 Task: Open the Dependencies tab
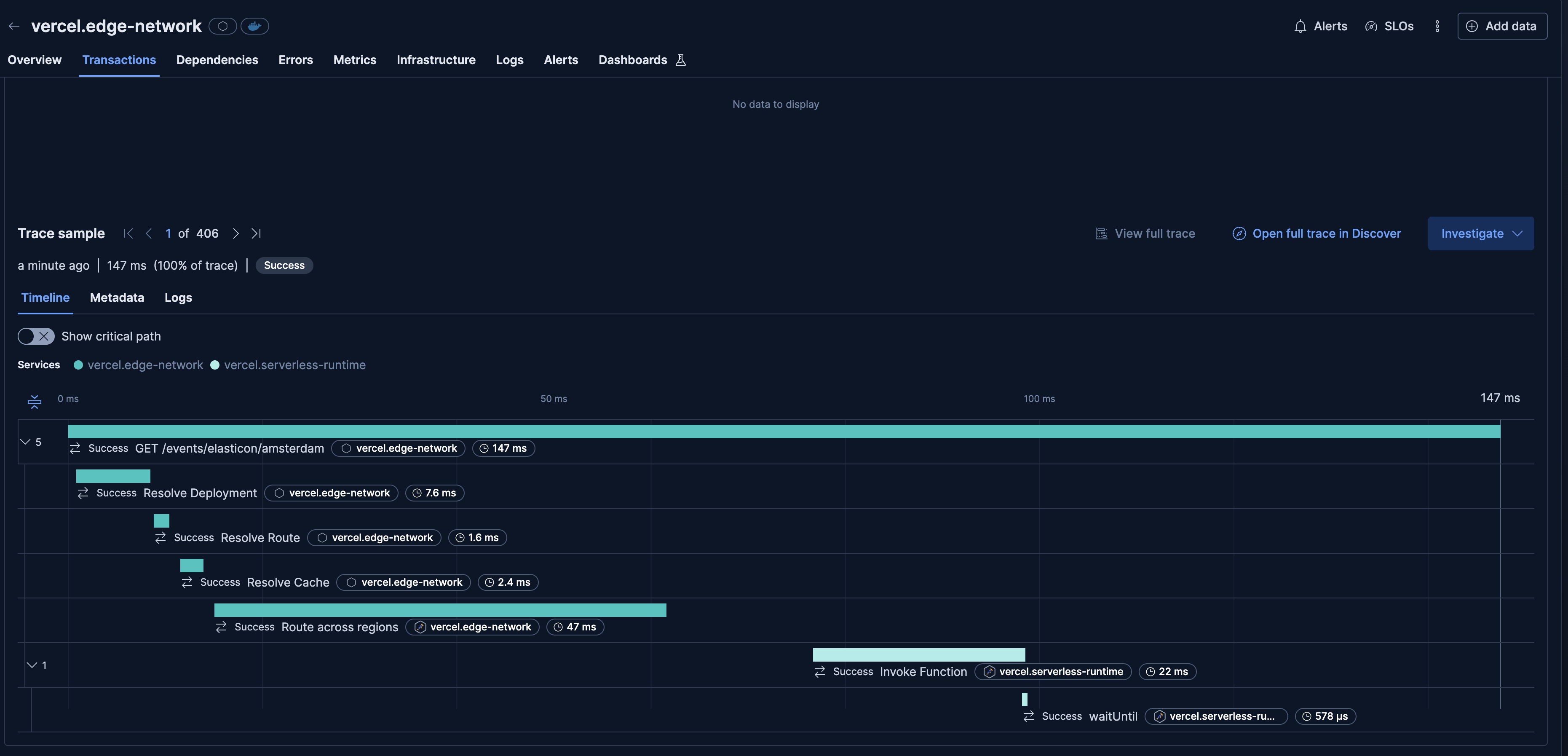click(x=217, y=60)
